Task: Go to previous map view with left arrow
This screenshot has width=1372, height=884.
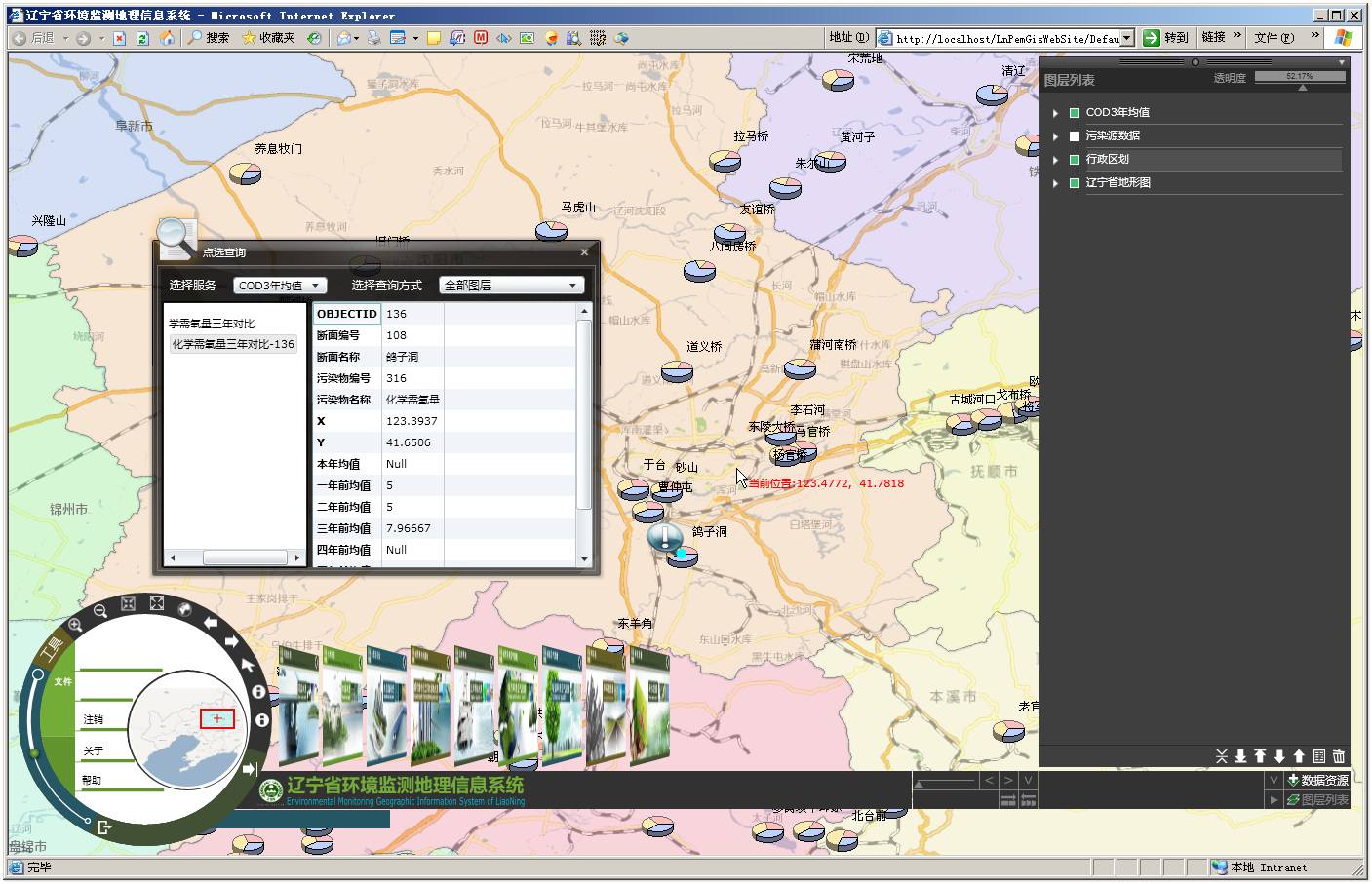Action: [x=211, y=622]
